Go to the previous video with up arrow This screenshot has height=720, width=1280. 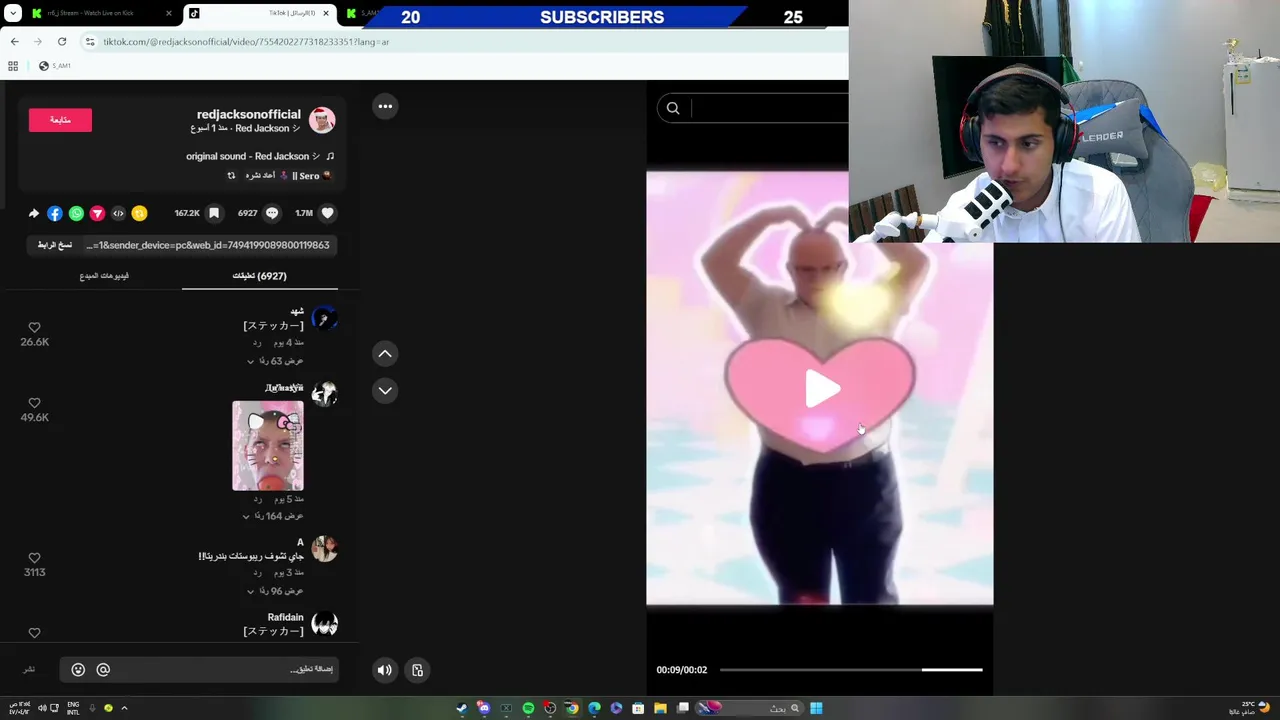(x=385, y=354)
